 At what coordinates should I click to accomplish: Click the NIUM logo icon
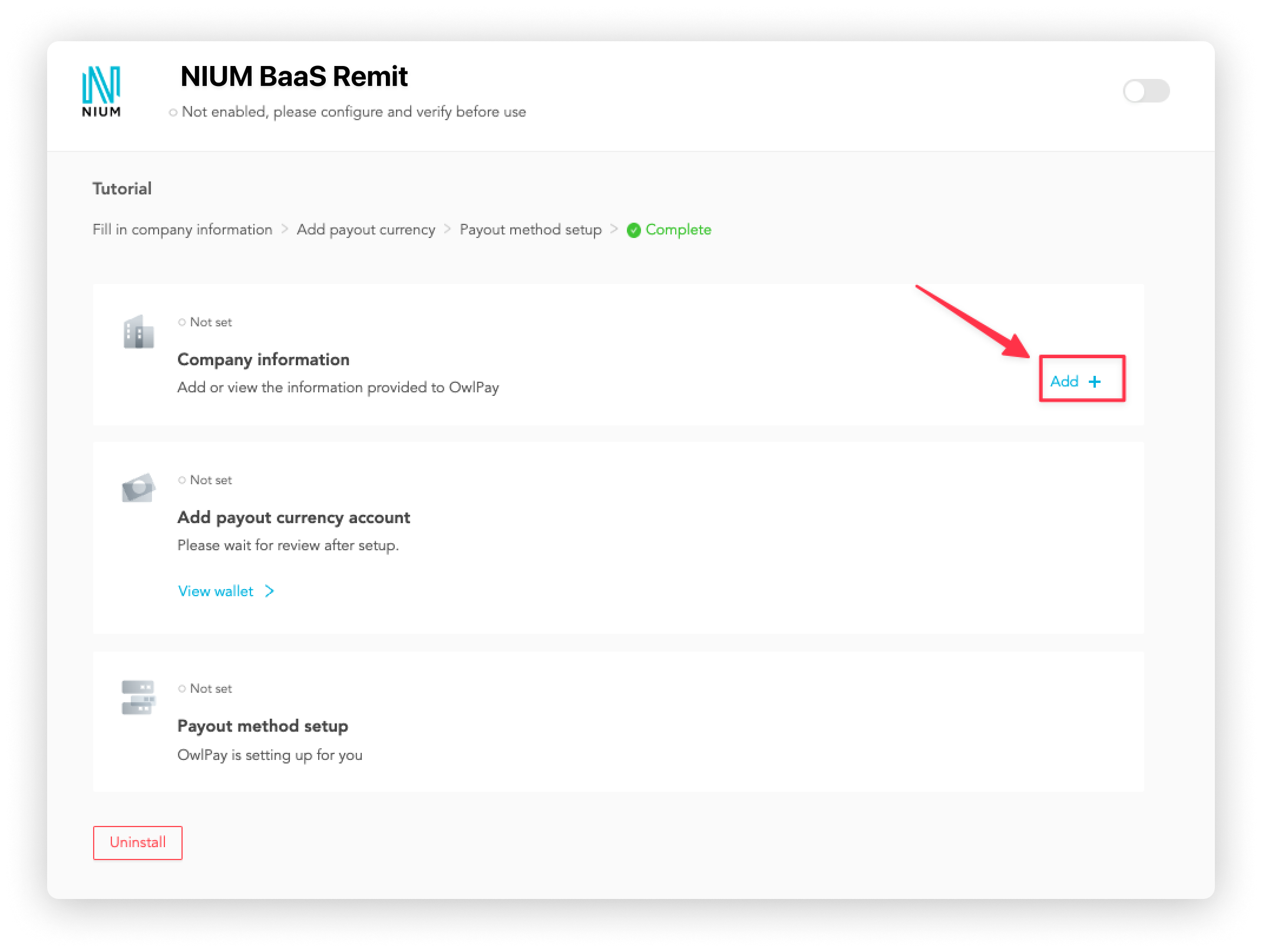(x=101, y=91)
